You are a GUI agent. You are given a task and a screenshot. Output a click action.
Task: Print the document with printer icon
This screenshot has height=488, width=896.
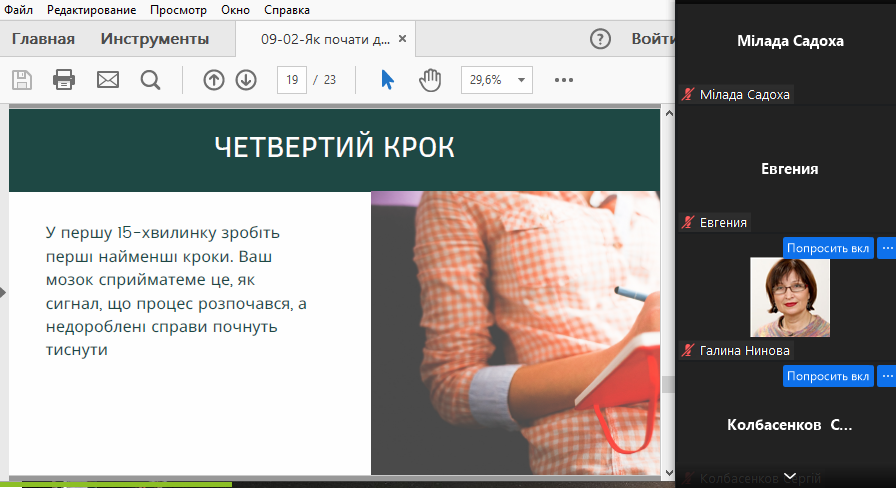(x=64, y=80)
